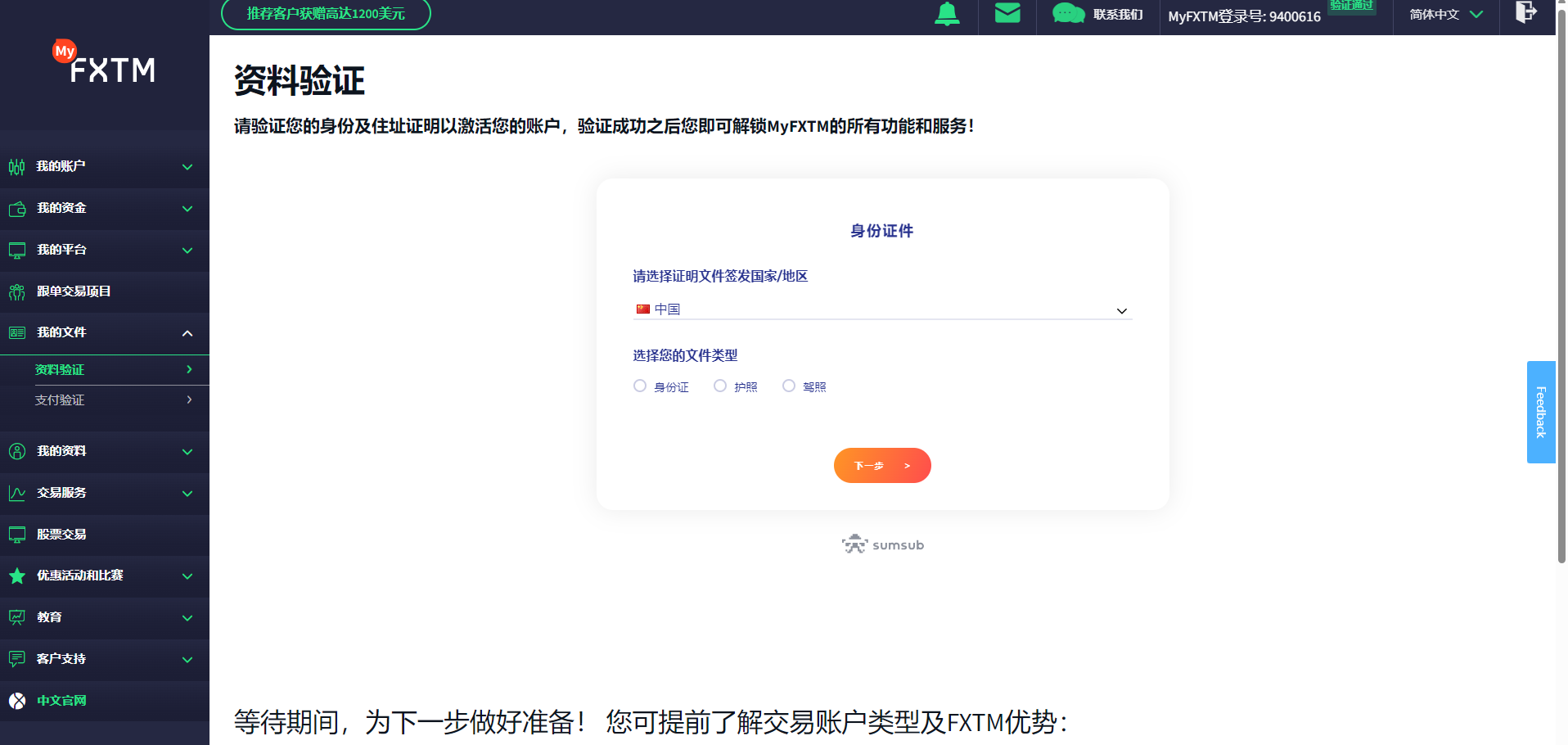
Task: Click the Customer Support message icon
Action: [17, 659]
